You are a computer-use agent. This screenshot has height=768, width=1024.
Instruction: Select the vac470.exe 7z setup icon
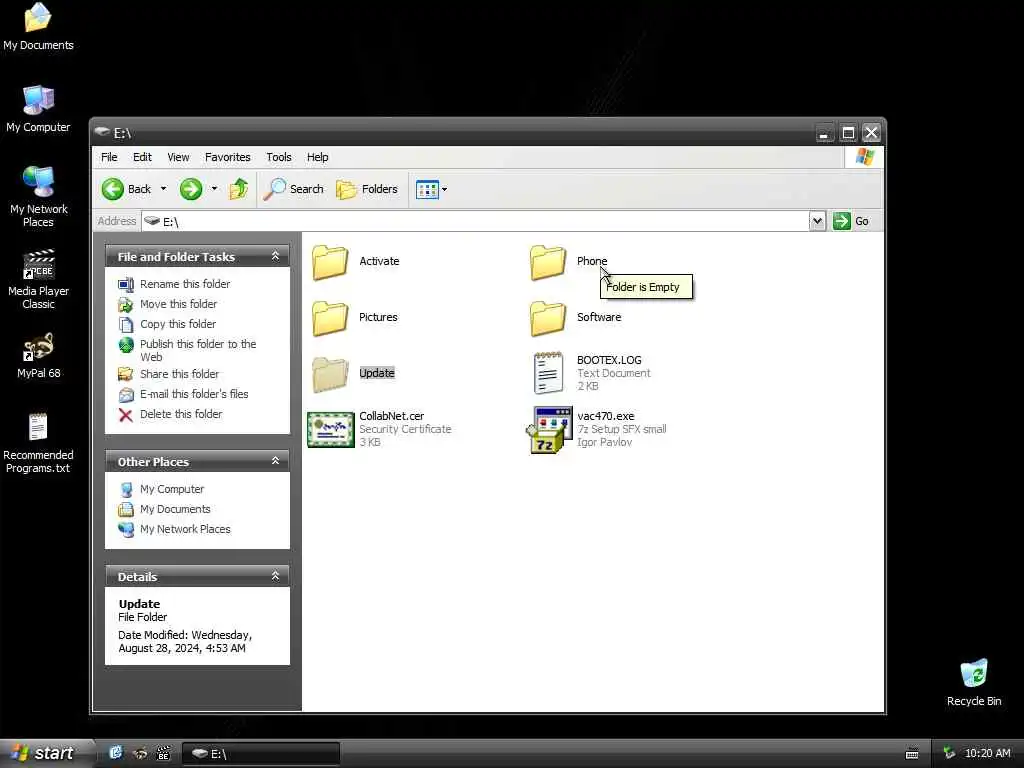pyautogui.click(x=549, y=430)
